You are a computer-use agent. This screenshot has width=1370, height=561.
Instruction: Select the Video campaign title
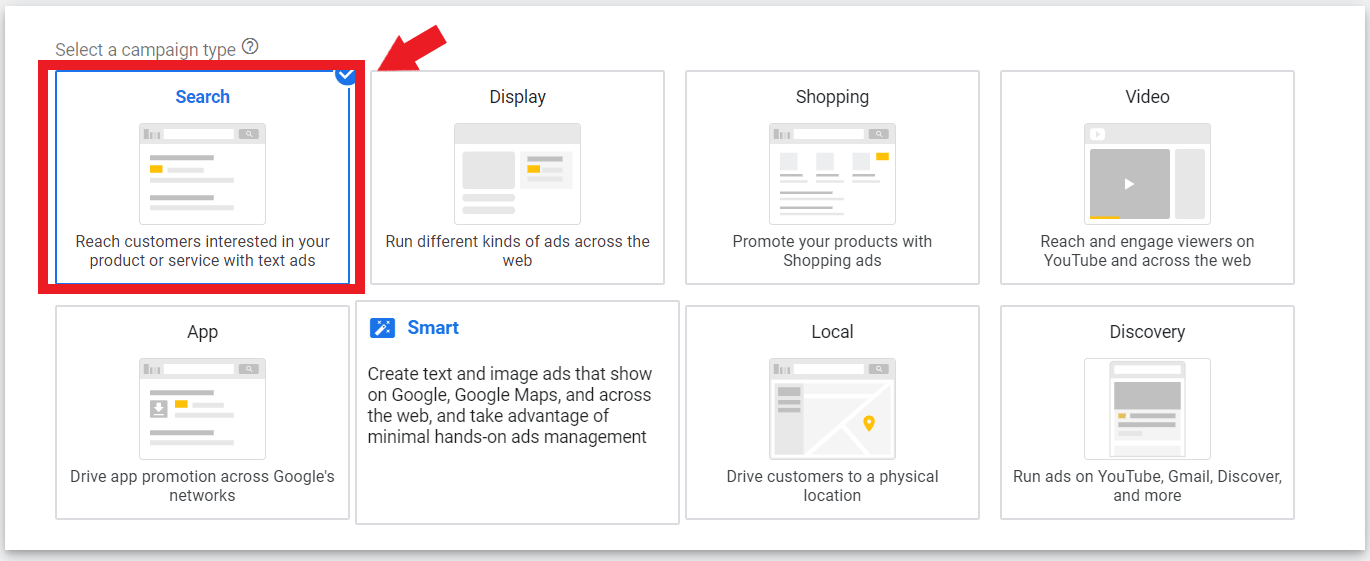(x=1147, y=97)
